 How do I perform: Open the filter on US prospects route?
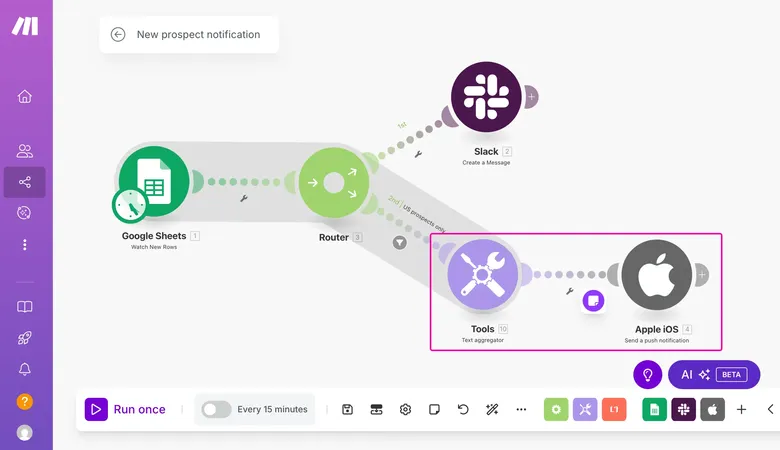click(x=399, y=243)
